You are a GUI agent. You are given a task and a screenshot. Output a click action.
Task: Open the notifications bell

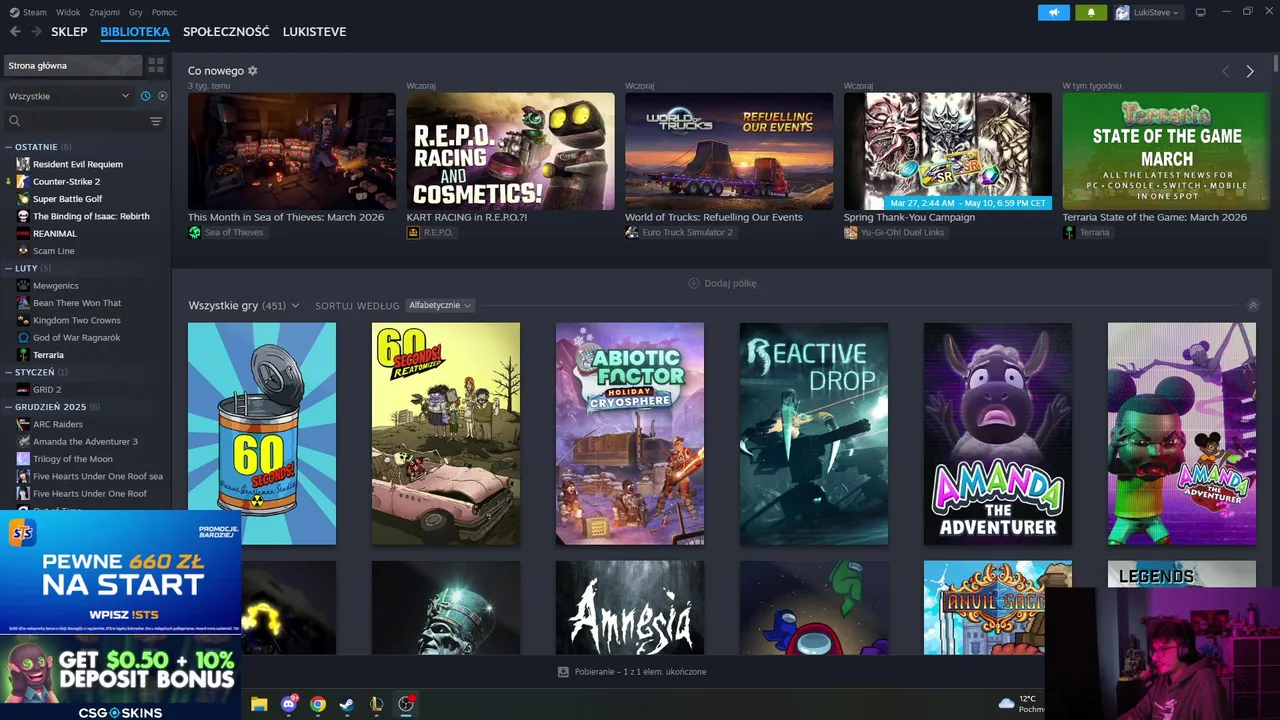tap(1091, 12)
